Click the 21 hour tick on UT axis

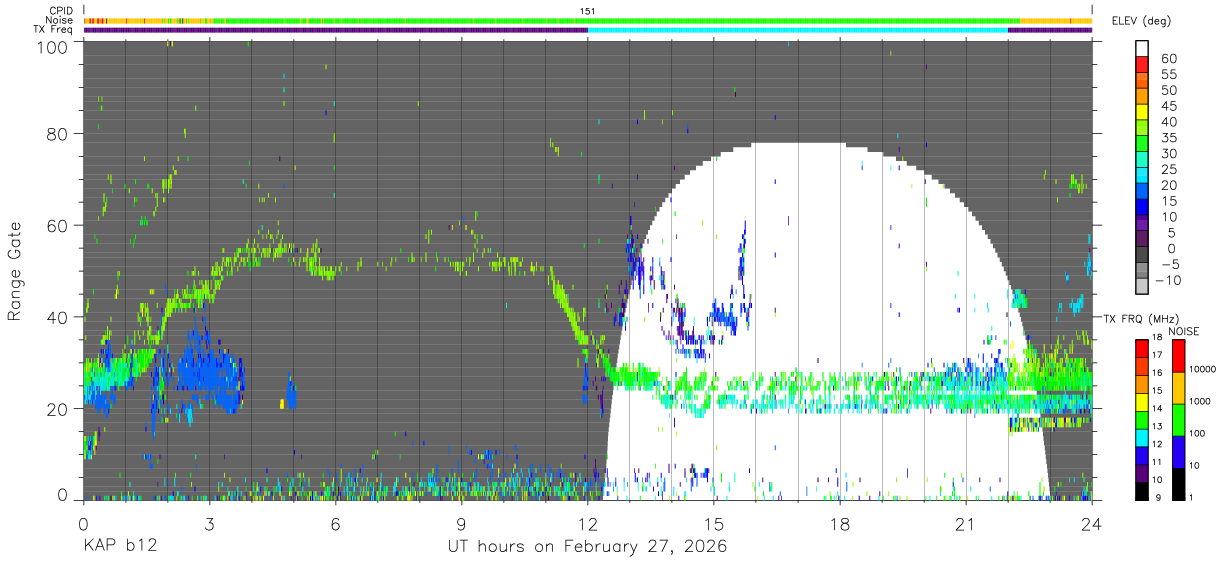(966, 522)
